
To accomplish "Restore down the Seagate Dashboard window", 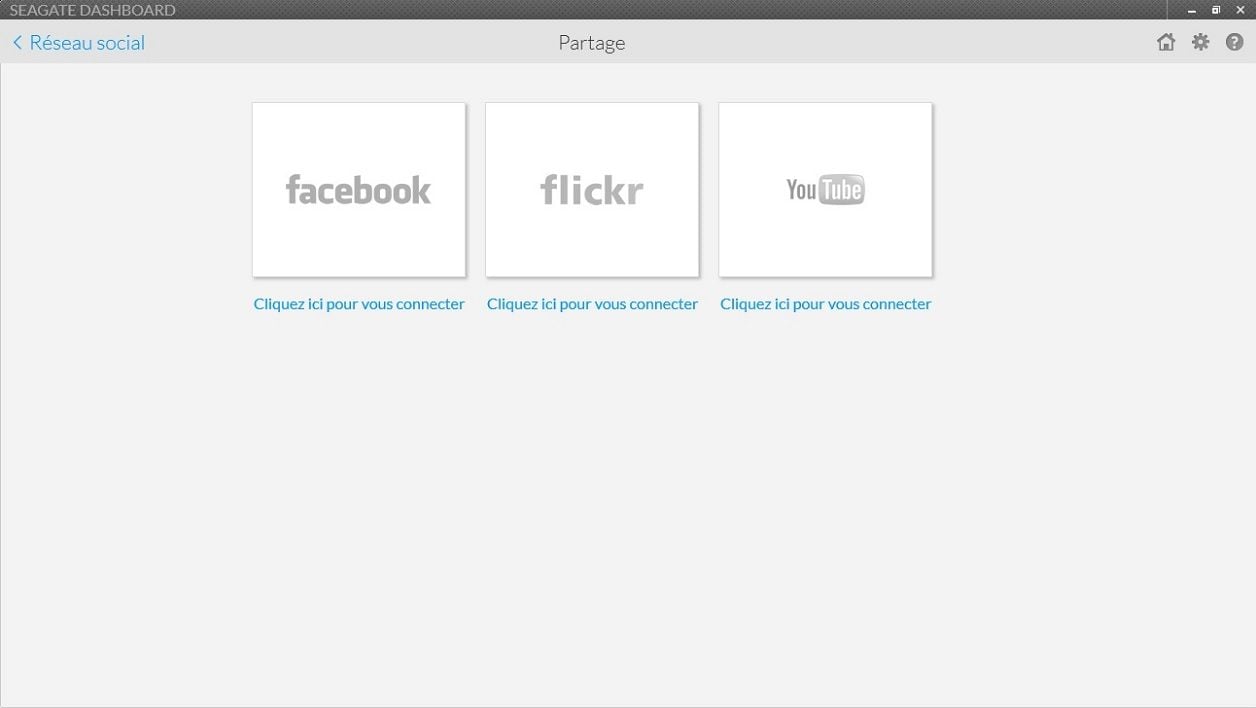I will click(1216, 10).
